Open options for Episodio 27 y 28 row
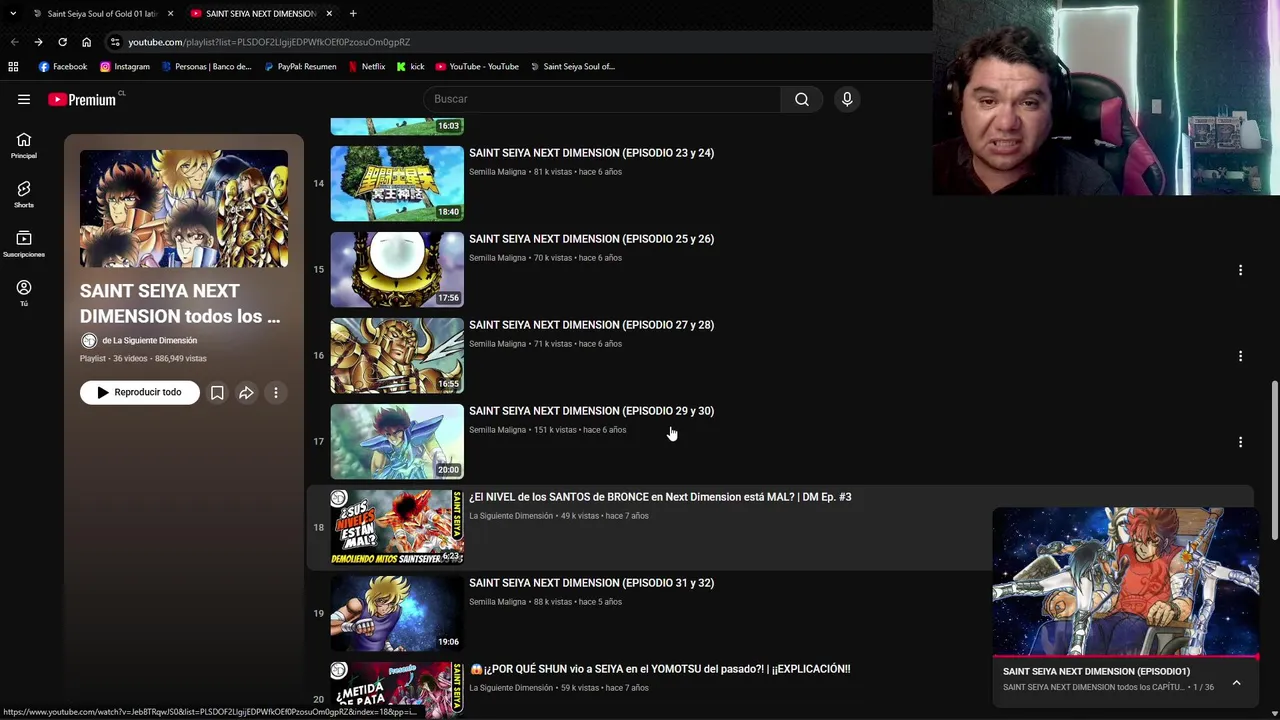 1240,356
